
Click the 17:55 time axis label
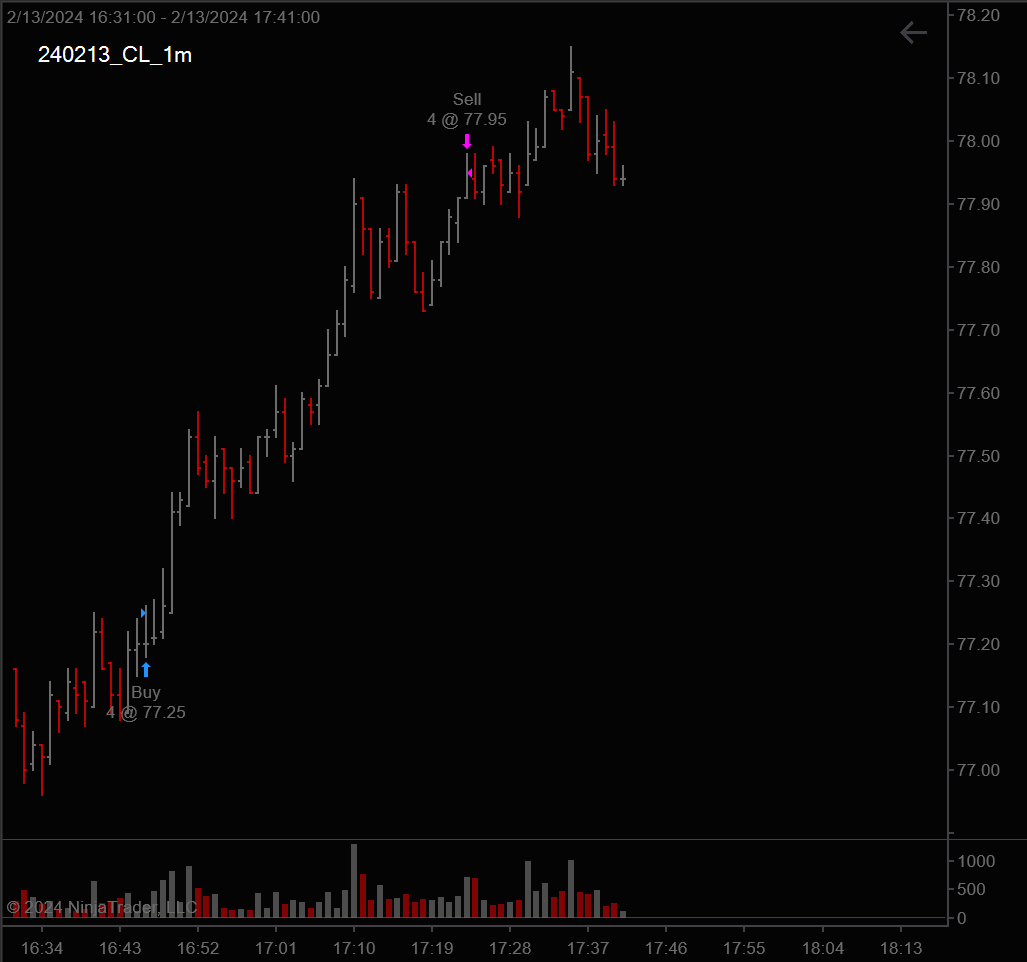click(x=744, y=948)
